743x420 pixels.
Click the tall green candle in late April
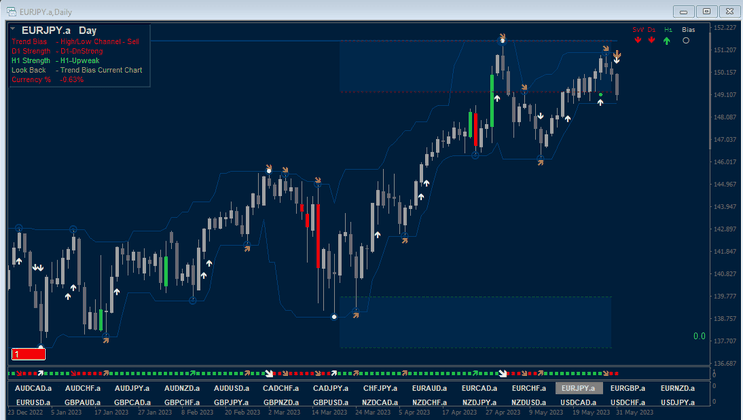click(x=492, y=100)
